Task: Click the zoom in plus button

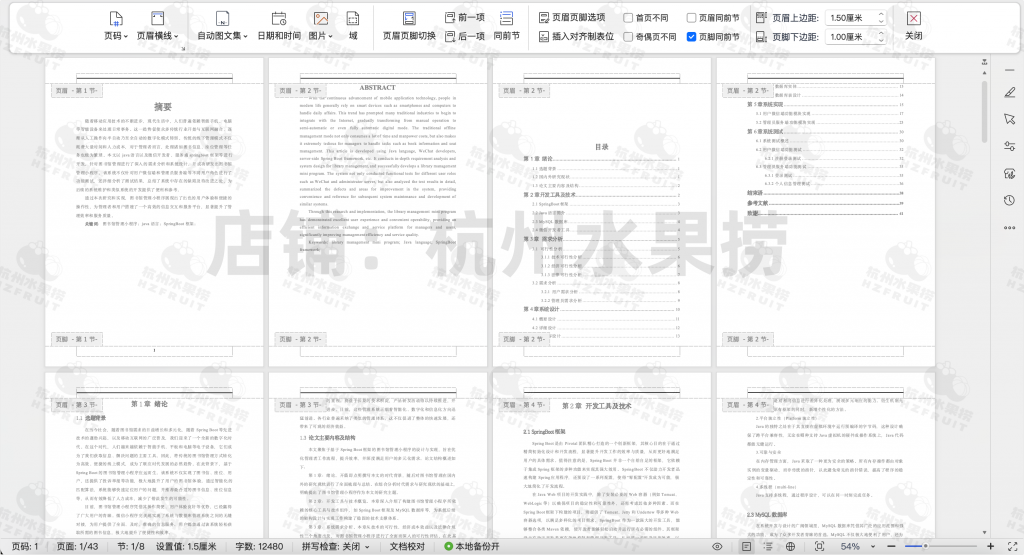Action: (991, 547)
